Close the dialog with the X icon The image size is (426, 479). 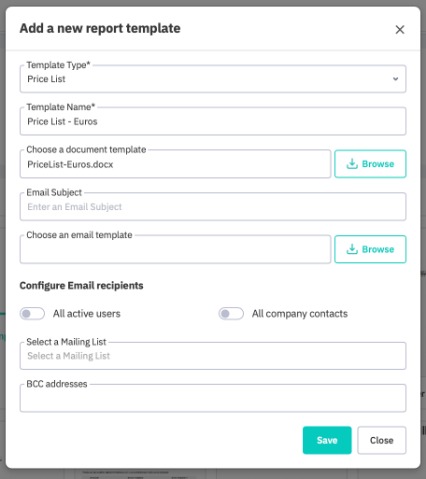pos(400,30)
